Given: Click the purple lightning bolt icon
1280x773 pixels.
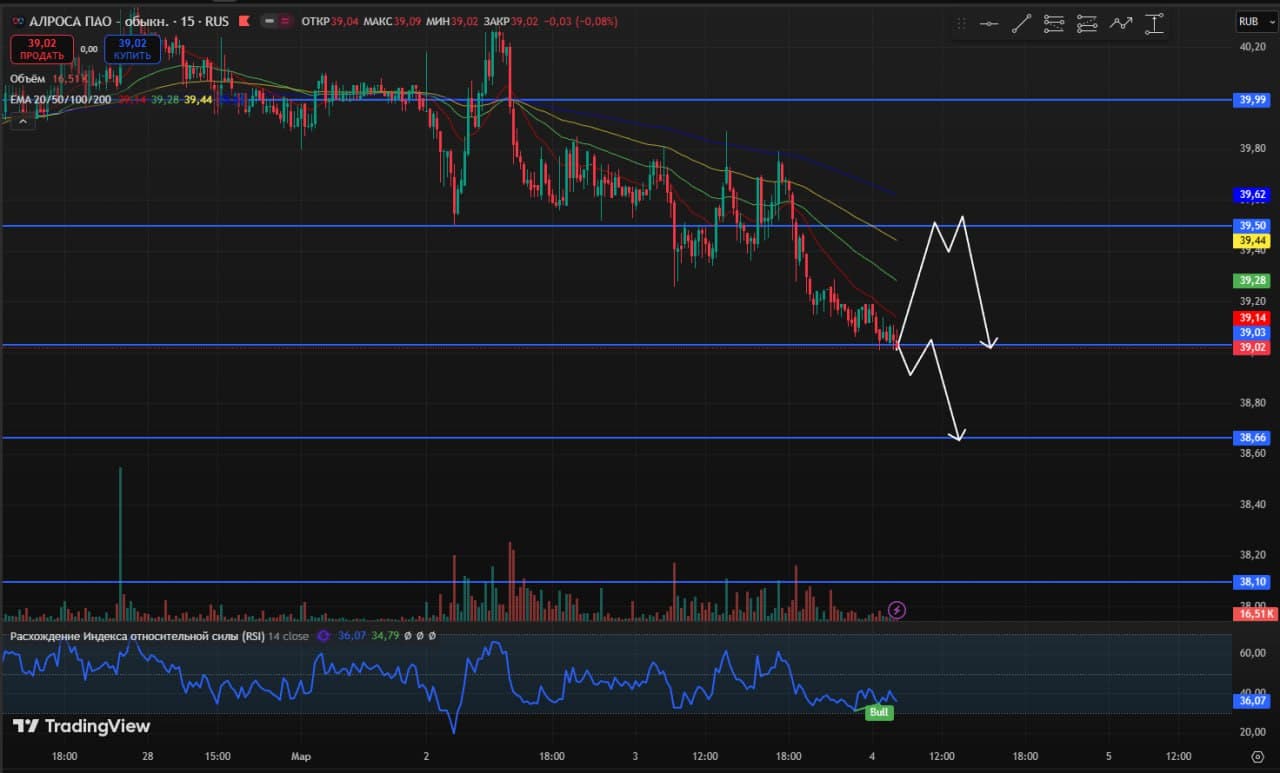Looking at the screenshot, I should 897,610.
